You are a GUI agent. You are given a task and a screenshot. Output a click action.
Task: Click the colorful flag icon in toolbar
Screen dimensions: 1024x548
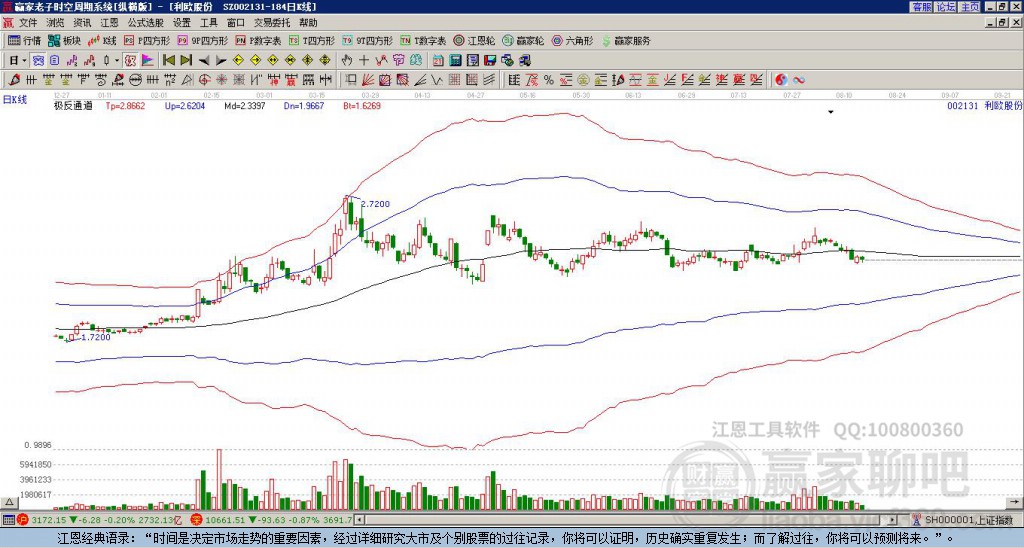(148, 60)
